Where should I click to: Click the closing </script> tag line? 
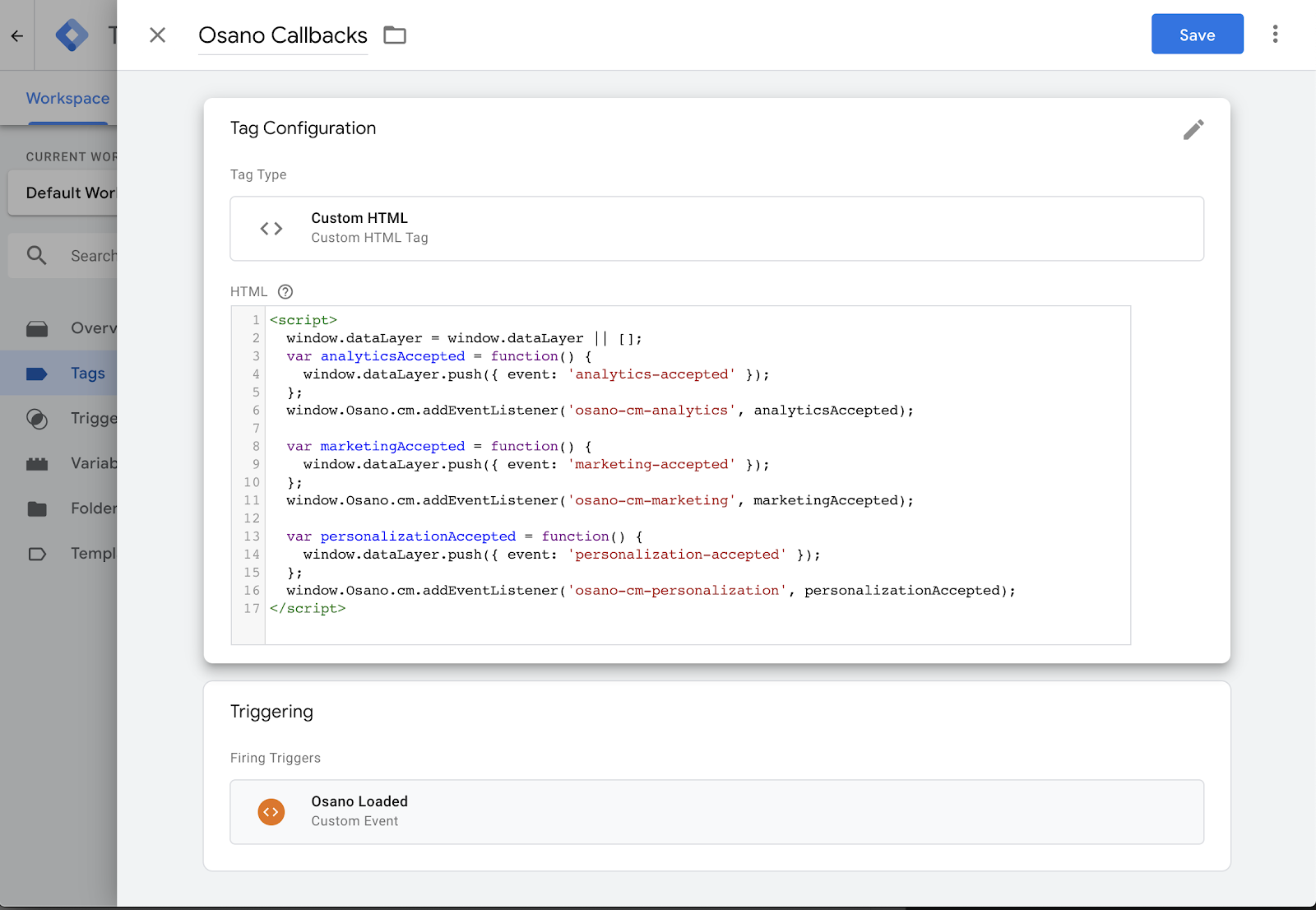308,608
